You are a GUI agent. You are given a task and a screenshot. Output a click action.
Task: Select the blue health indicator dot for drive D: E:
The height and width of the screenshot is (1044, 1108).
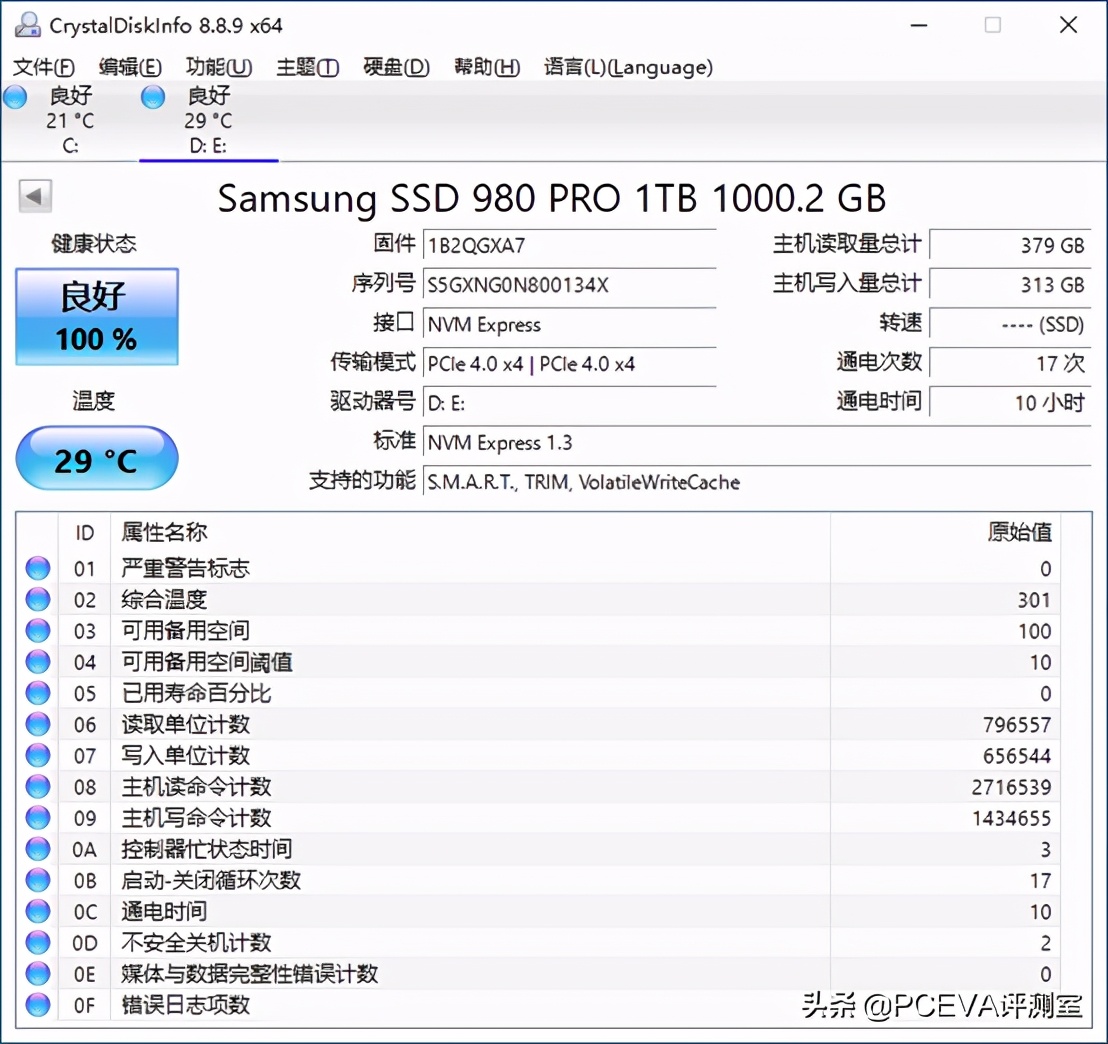pyautogui.click(x=152, y=96)
